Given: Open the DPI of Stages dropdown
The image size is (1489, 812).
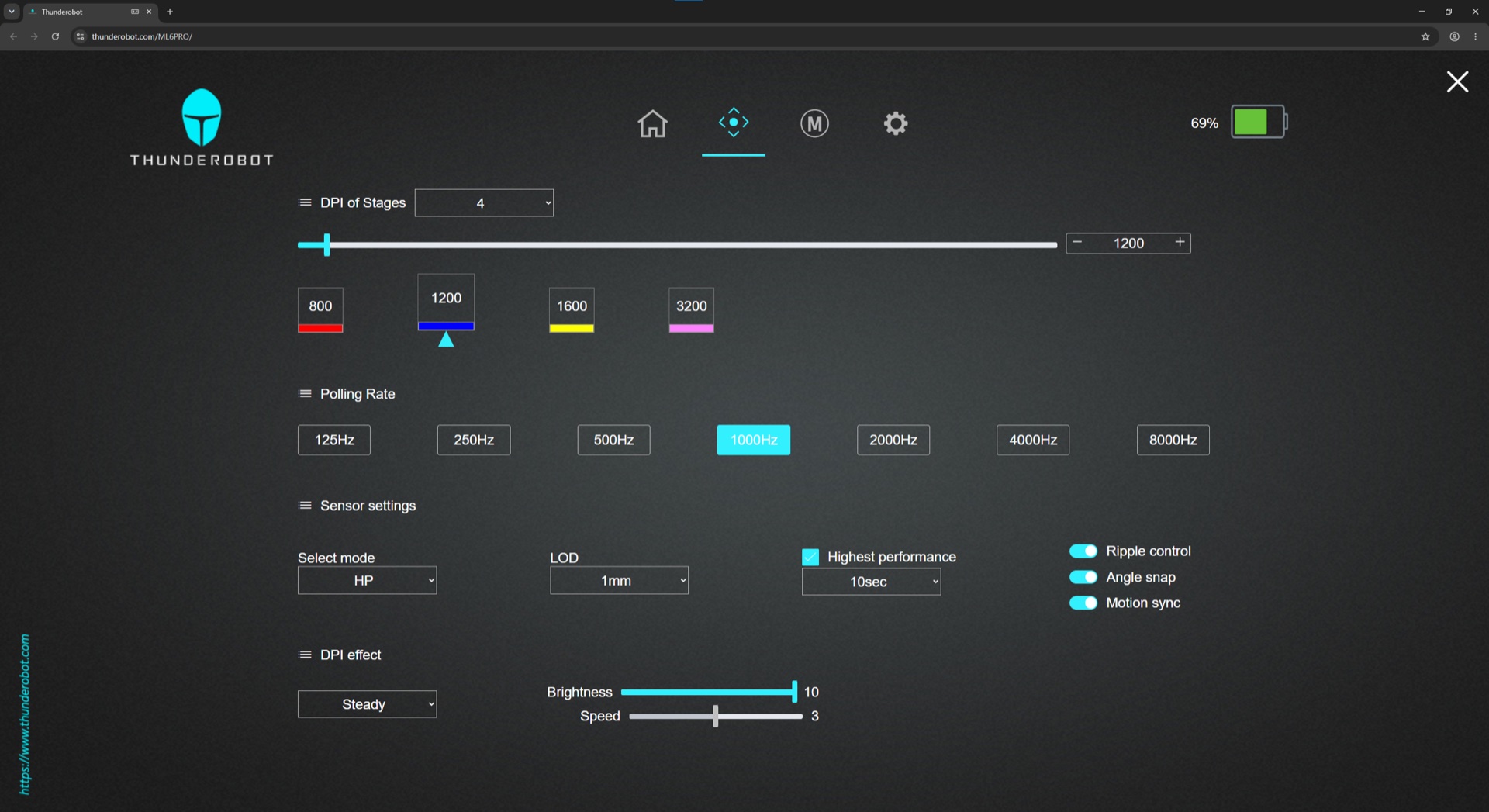Looking at the screenshot, I should (484, 203).
